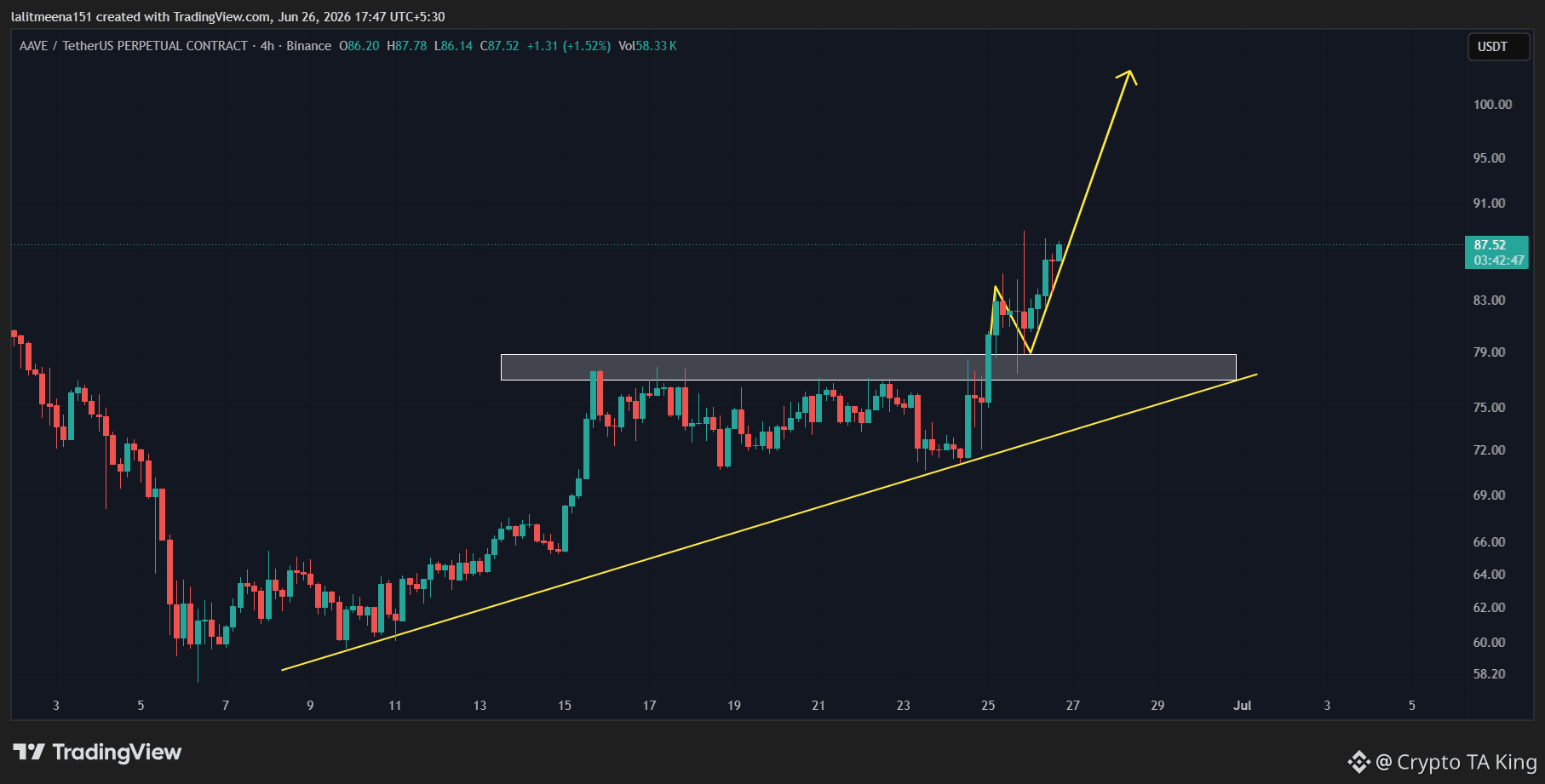The width and height of the screenshot is (1545, 784).
Task: Click the Binance exchange label
Action: (x=308, y=46)
